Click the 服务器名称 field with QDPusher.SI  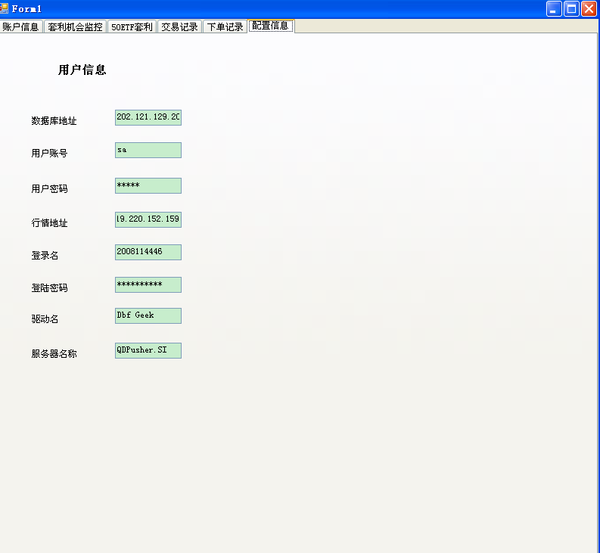tap(148, 351)
